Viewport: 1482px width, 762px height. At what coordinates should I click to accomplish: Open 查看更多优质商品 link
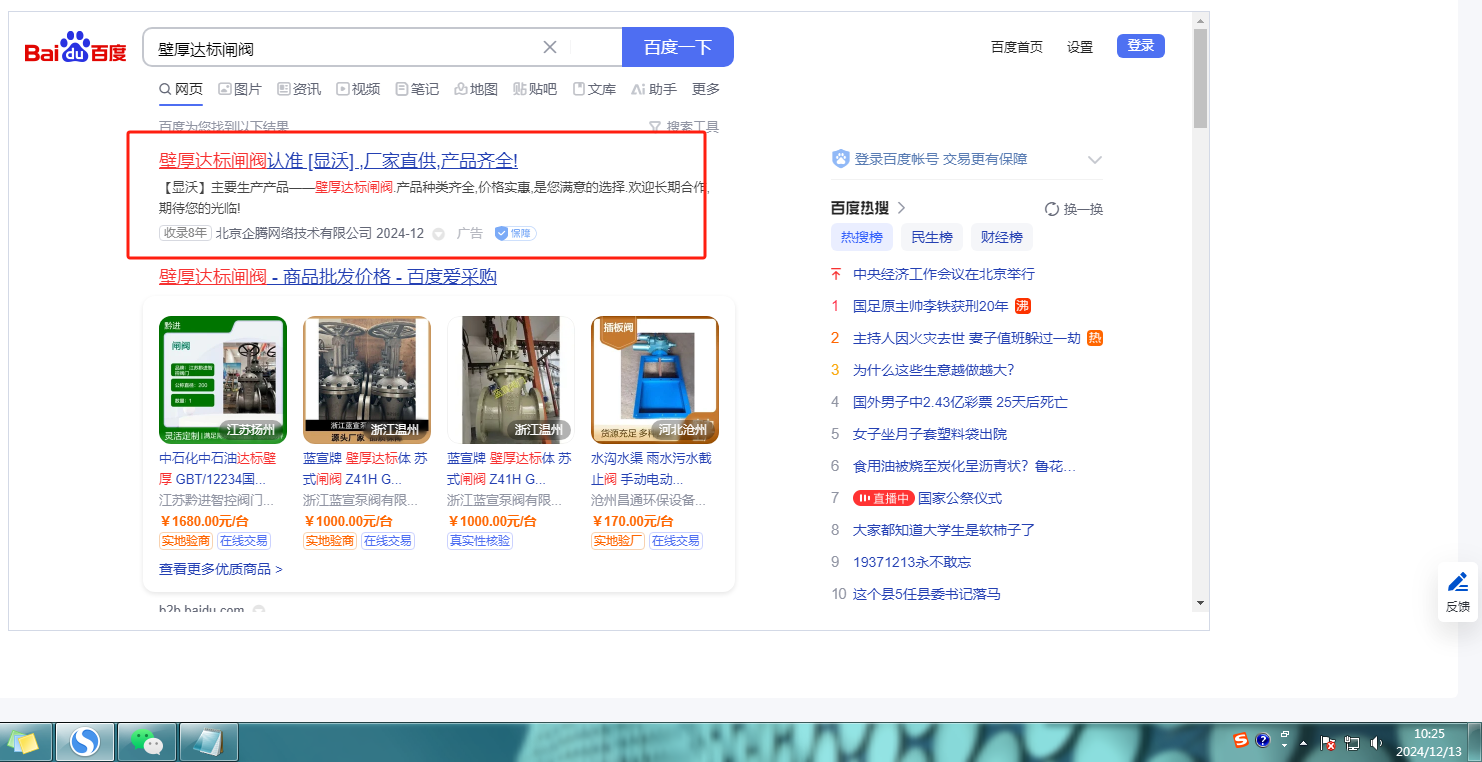(x=221, y=569)
